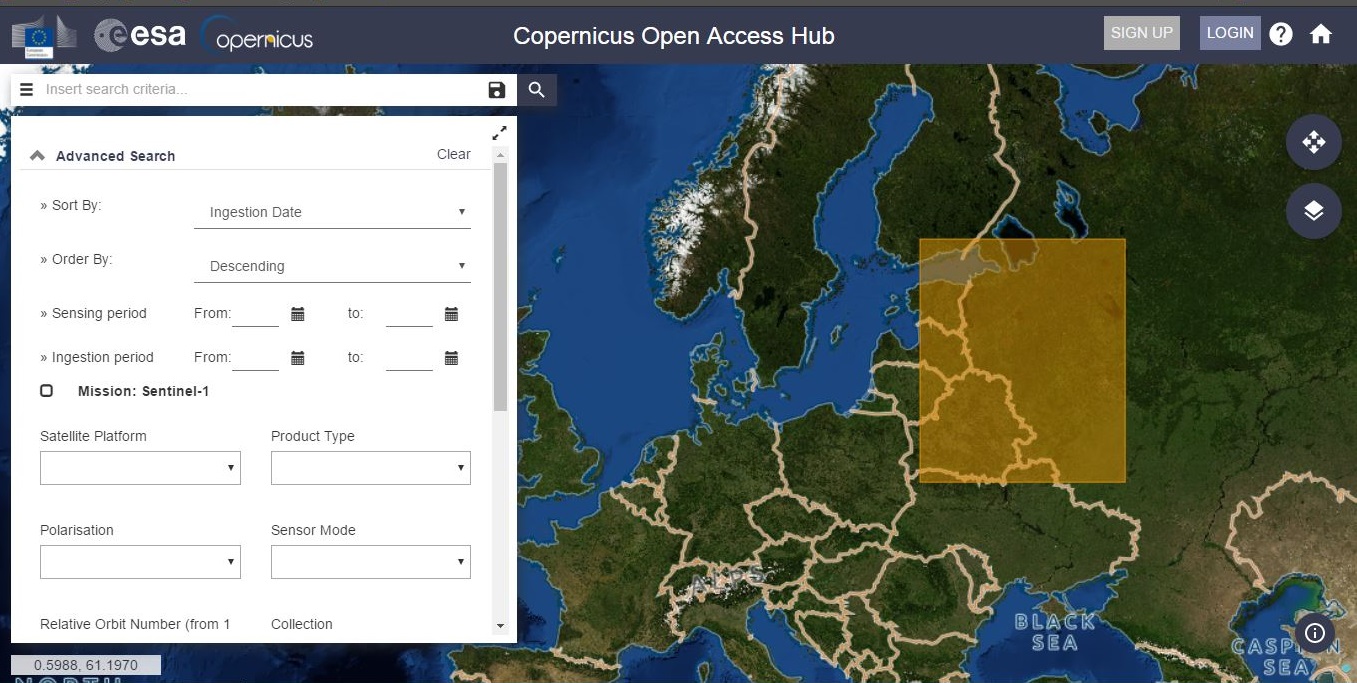Open Ingestion period to calendar picker

tap(451, 358)
